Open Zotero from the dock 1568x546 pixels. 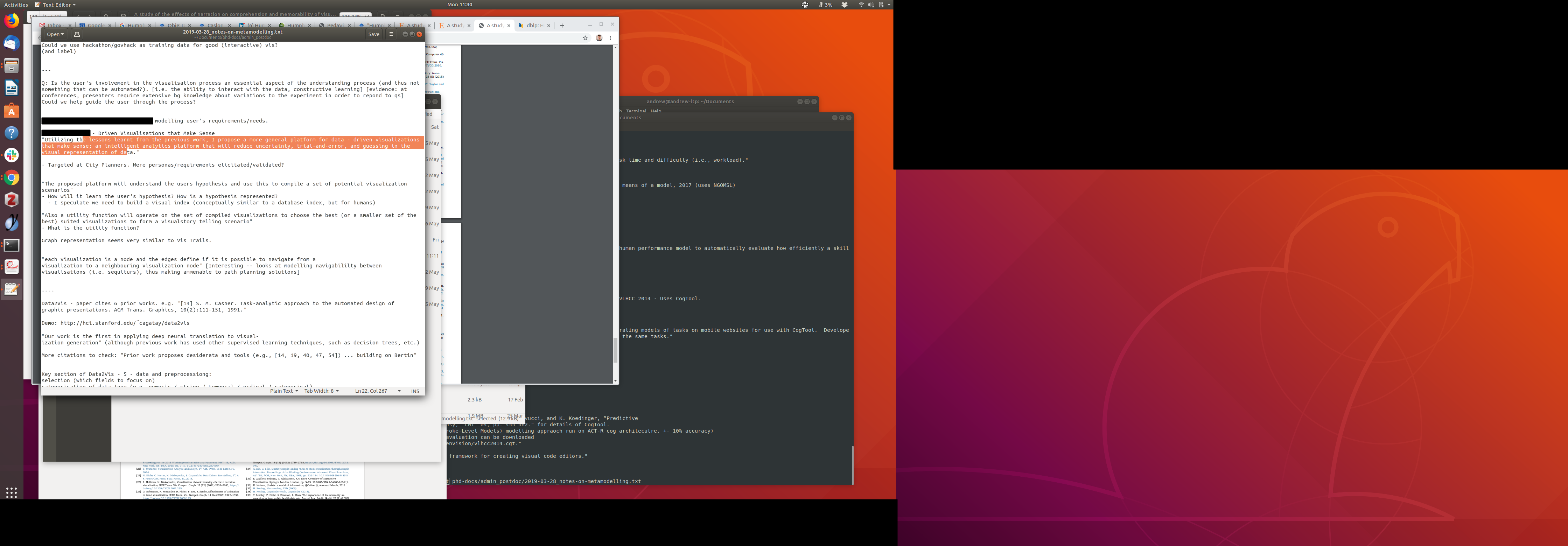point(12,199)
